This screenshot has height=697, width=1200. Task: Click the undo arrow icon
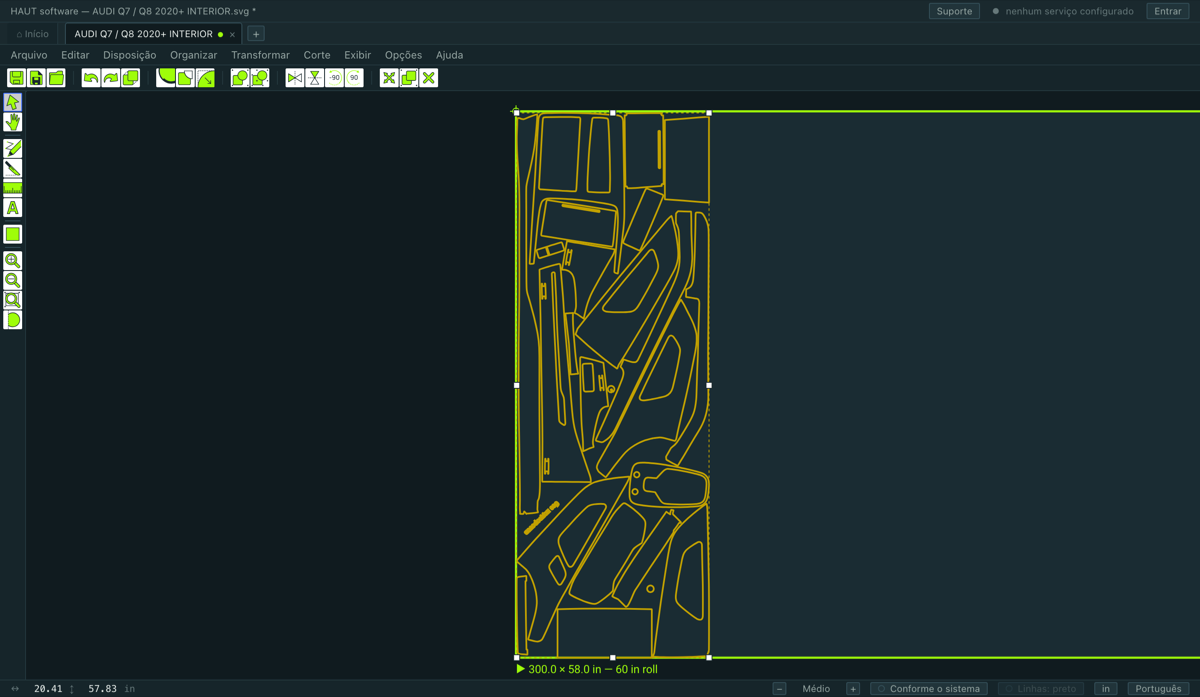[91, 78]
